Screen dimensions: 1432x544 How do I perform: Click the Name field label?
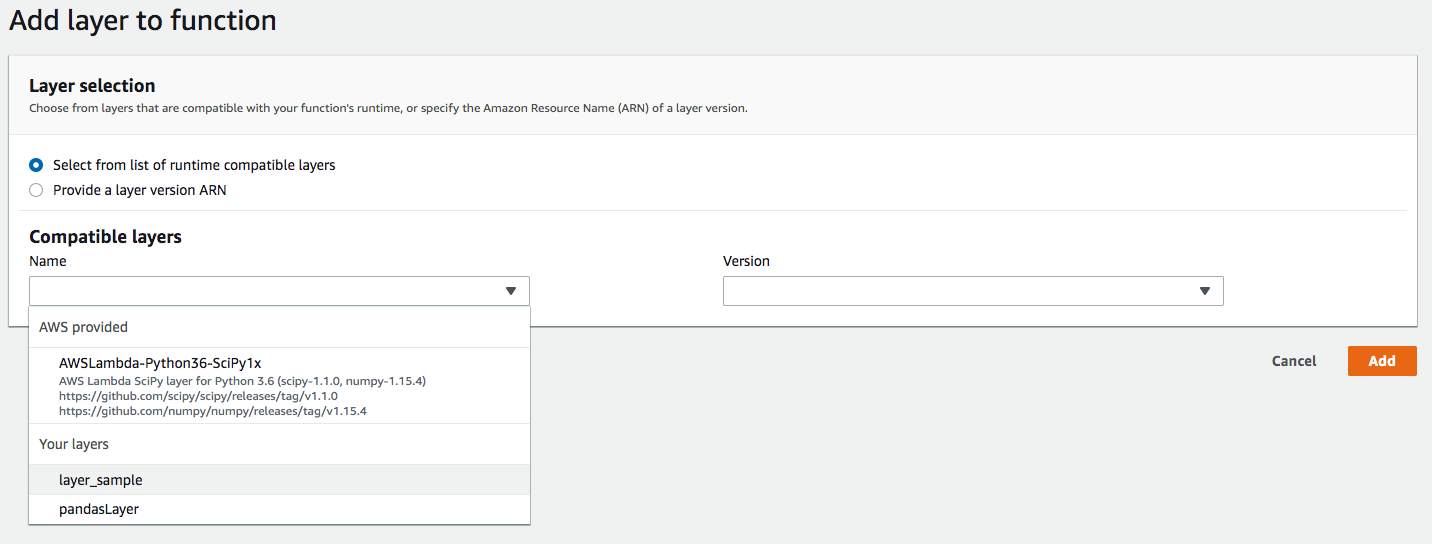[48, 261]
